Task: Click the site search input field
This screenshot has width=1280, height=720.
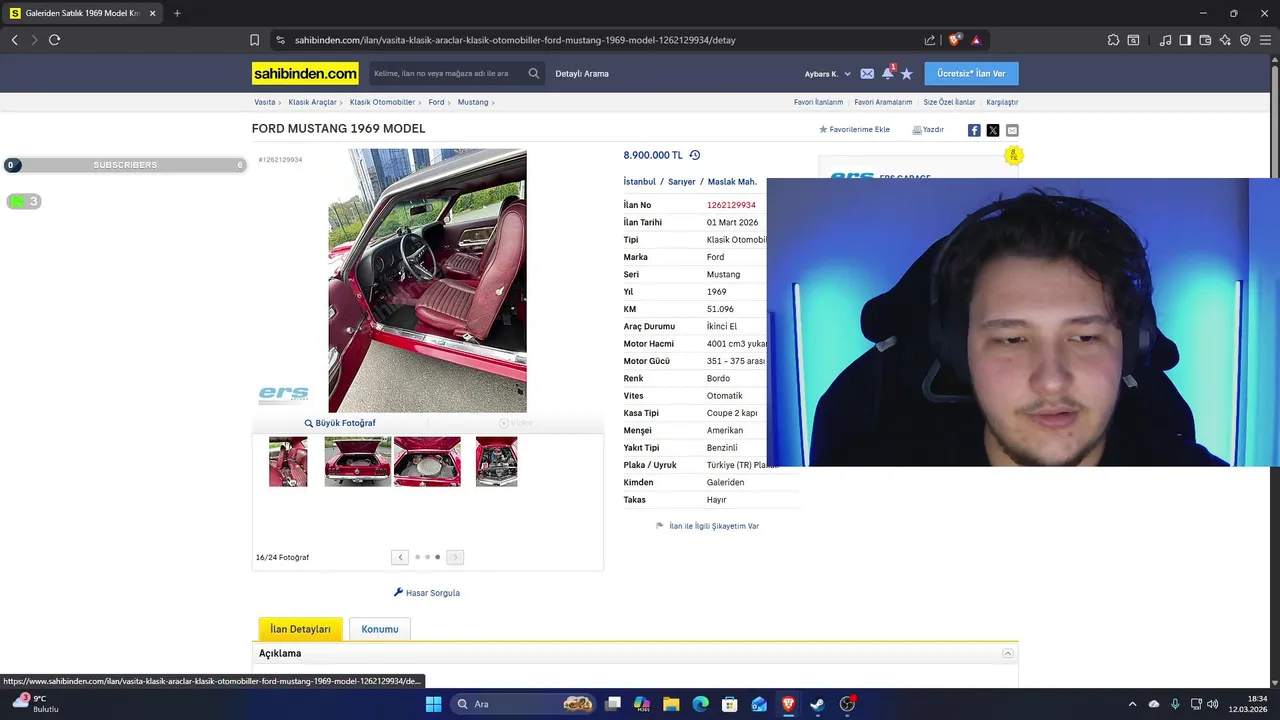Action: [446, 74]
